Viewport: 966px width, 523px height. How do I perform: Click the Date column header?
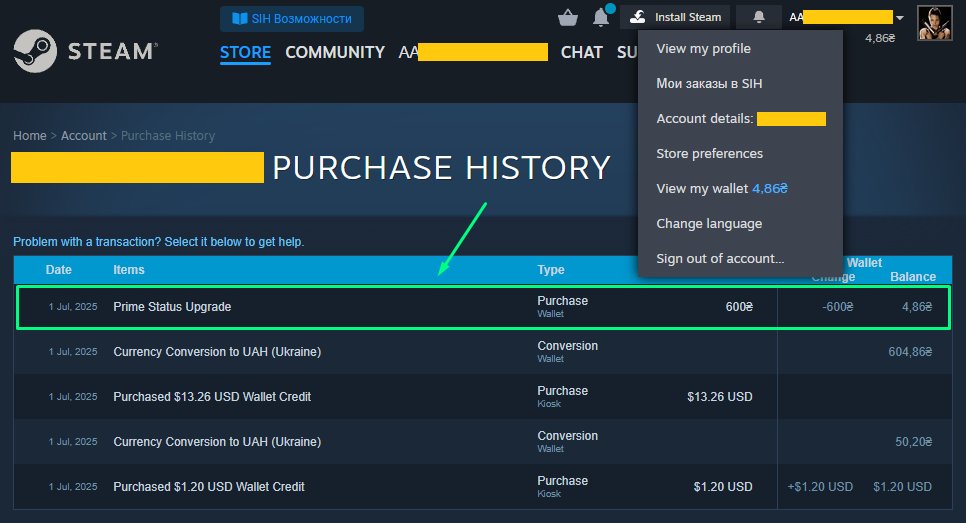[59, 270]
